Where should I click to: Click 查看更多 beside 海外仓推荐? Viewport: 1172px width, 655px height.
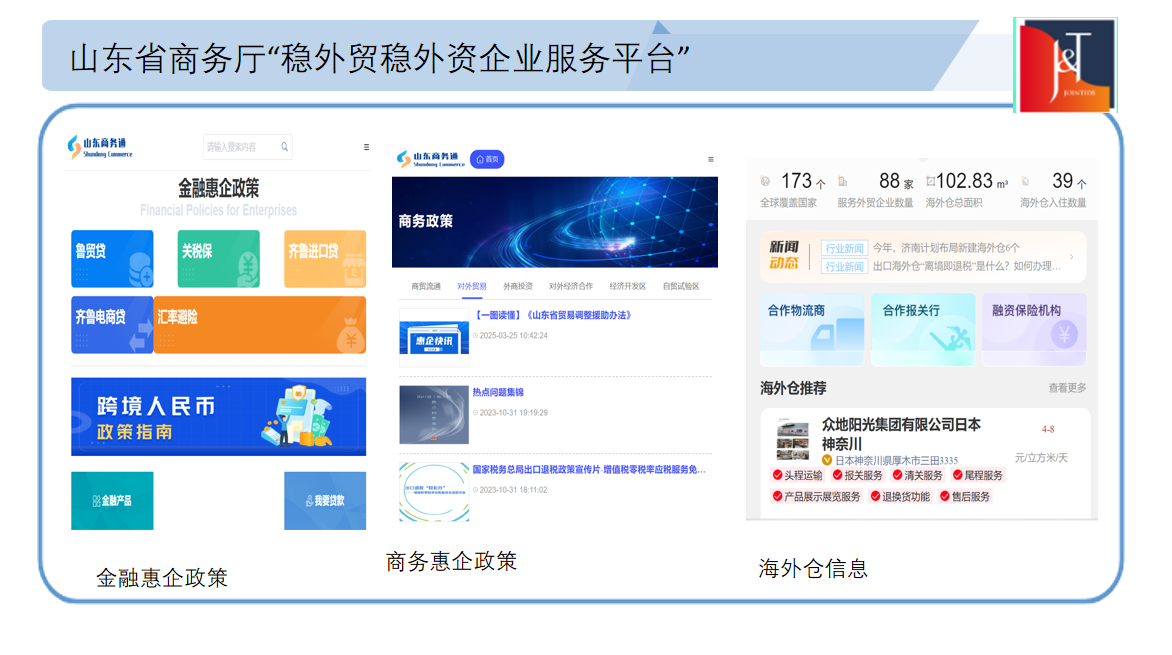pyautogui.click(x=1067, y=388)
